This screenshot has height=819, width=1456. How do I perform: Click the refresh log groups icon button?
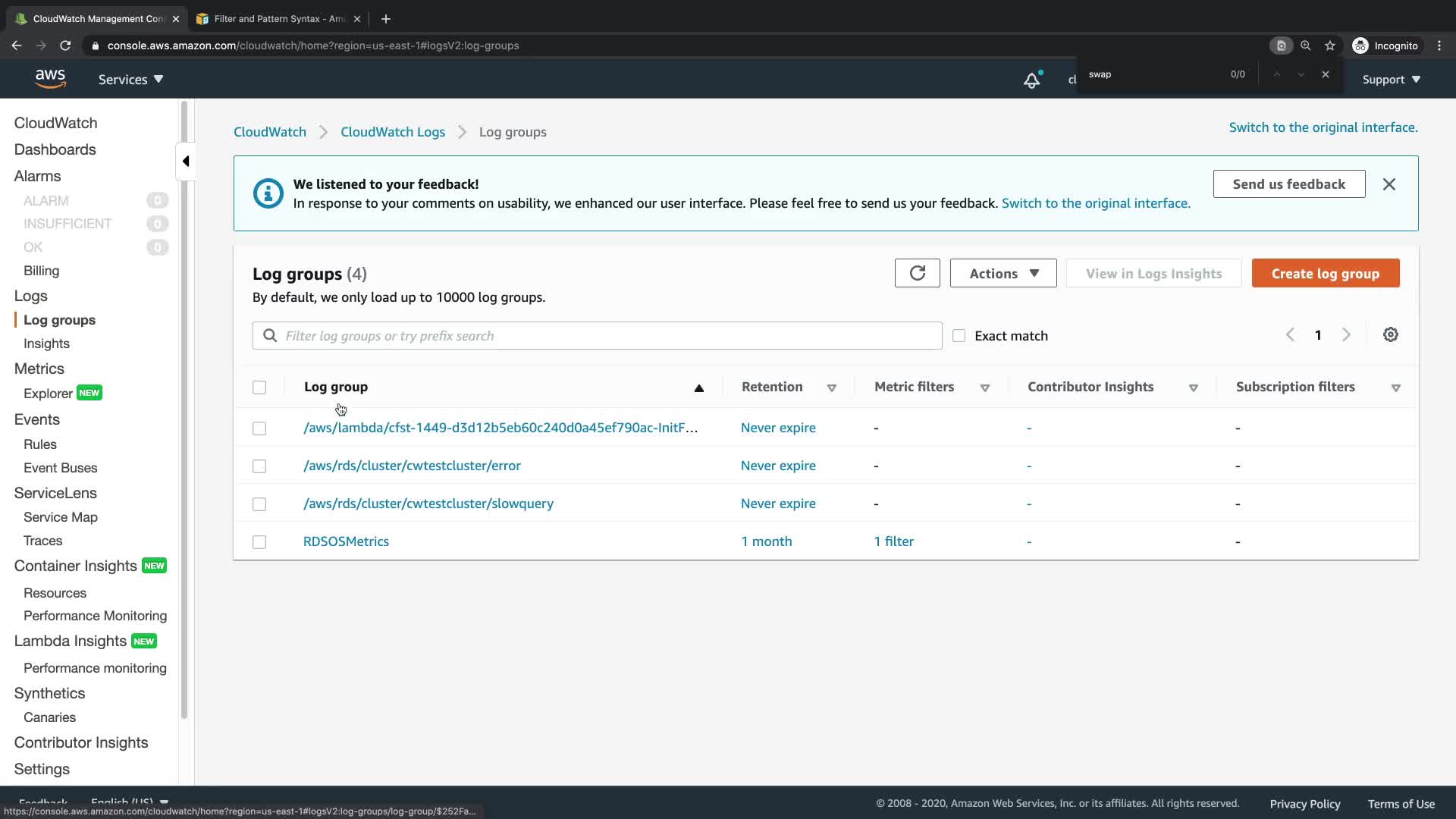click(917, 273)
